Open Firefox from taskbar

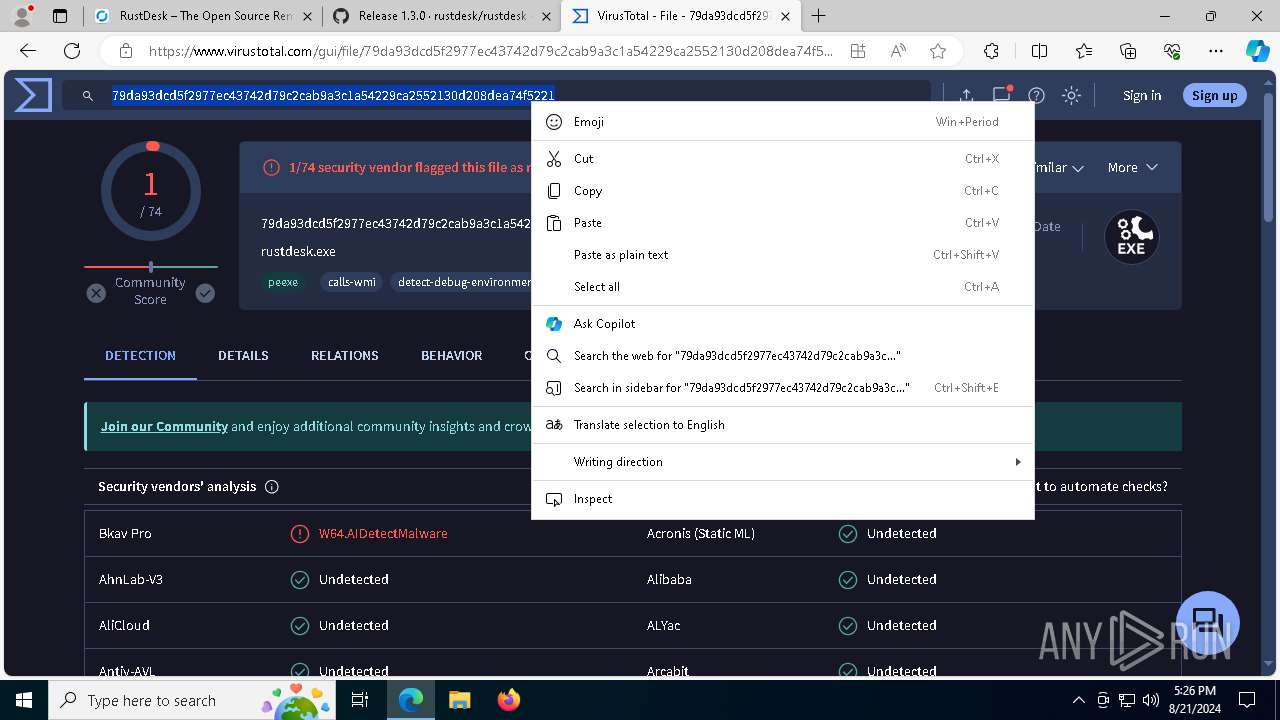click(x=509, y=700)
